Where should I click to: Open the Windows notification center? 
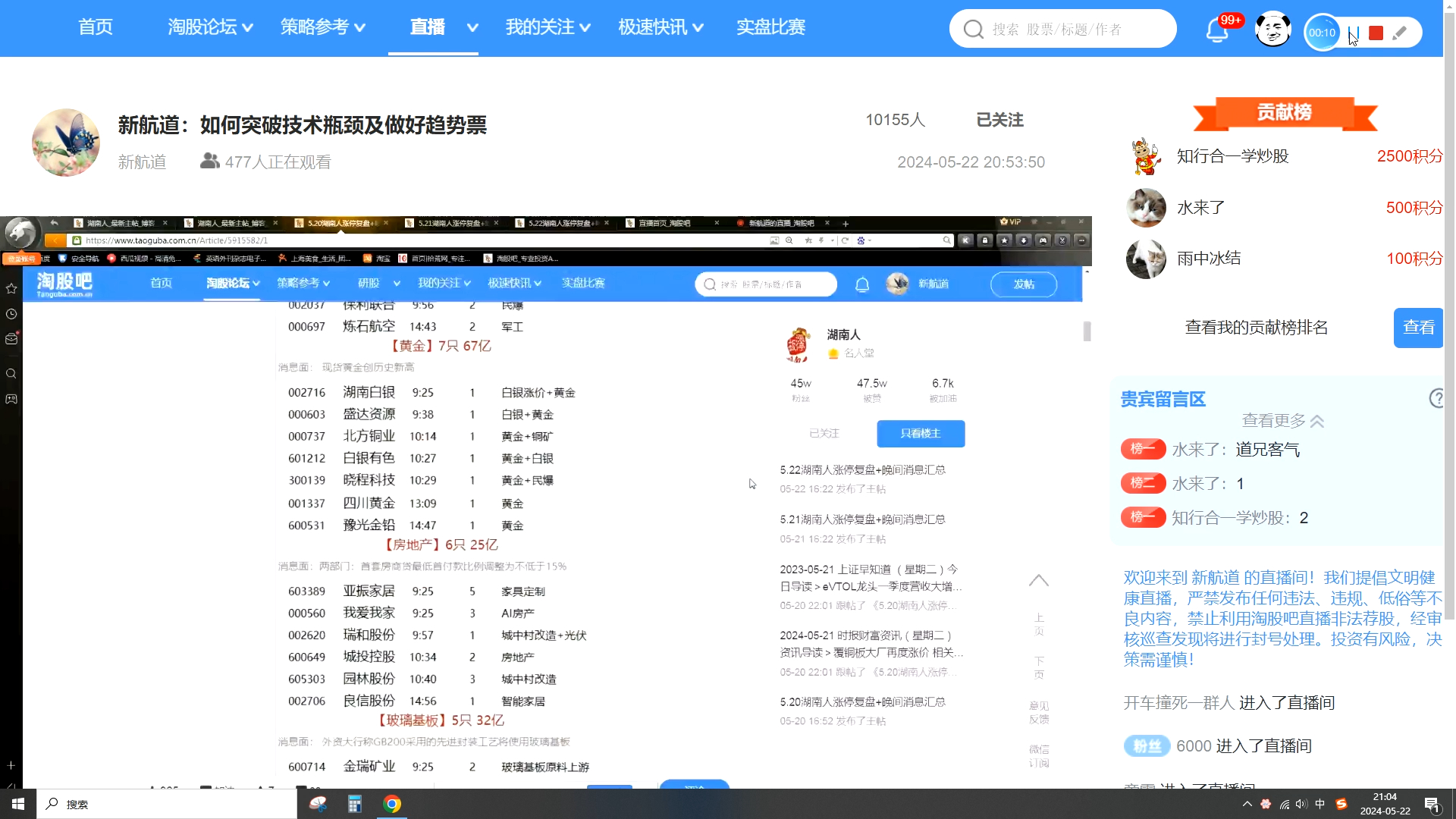point(1432,805)
